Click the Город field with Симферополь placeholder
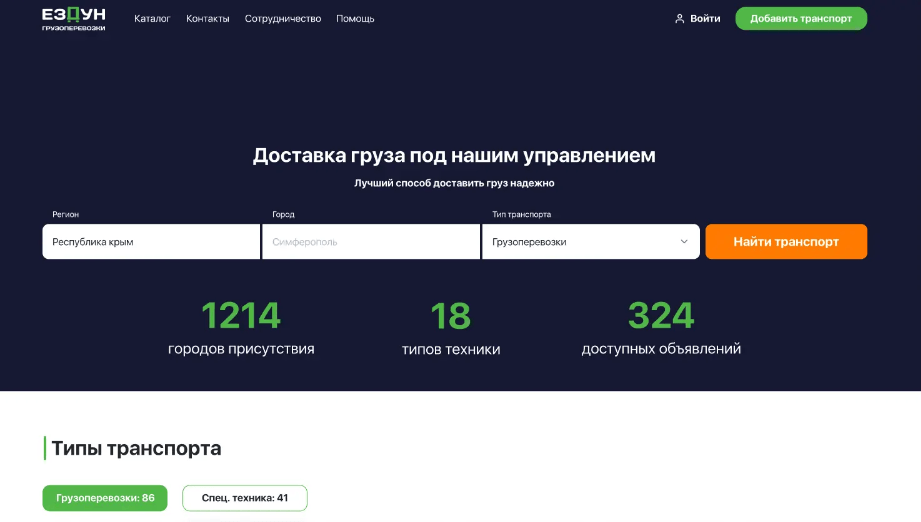 tap(371, 241)
